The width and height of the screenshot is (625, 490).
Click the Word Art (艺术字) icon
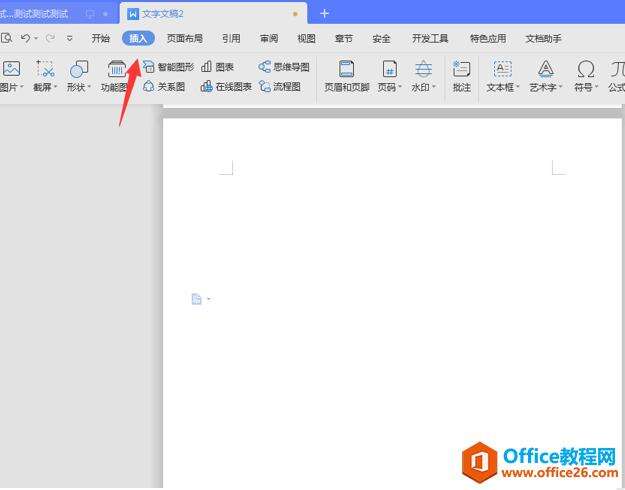click(545, 69)
